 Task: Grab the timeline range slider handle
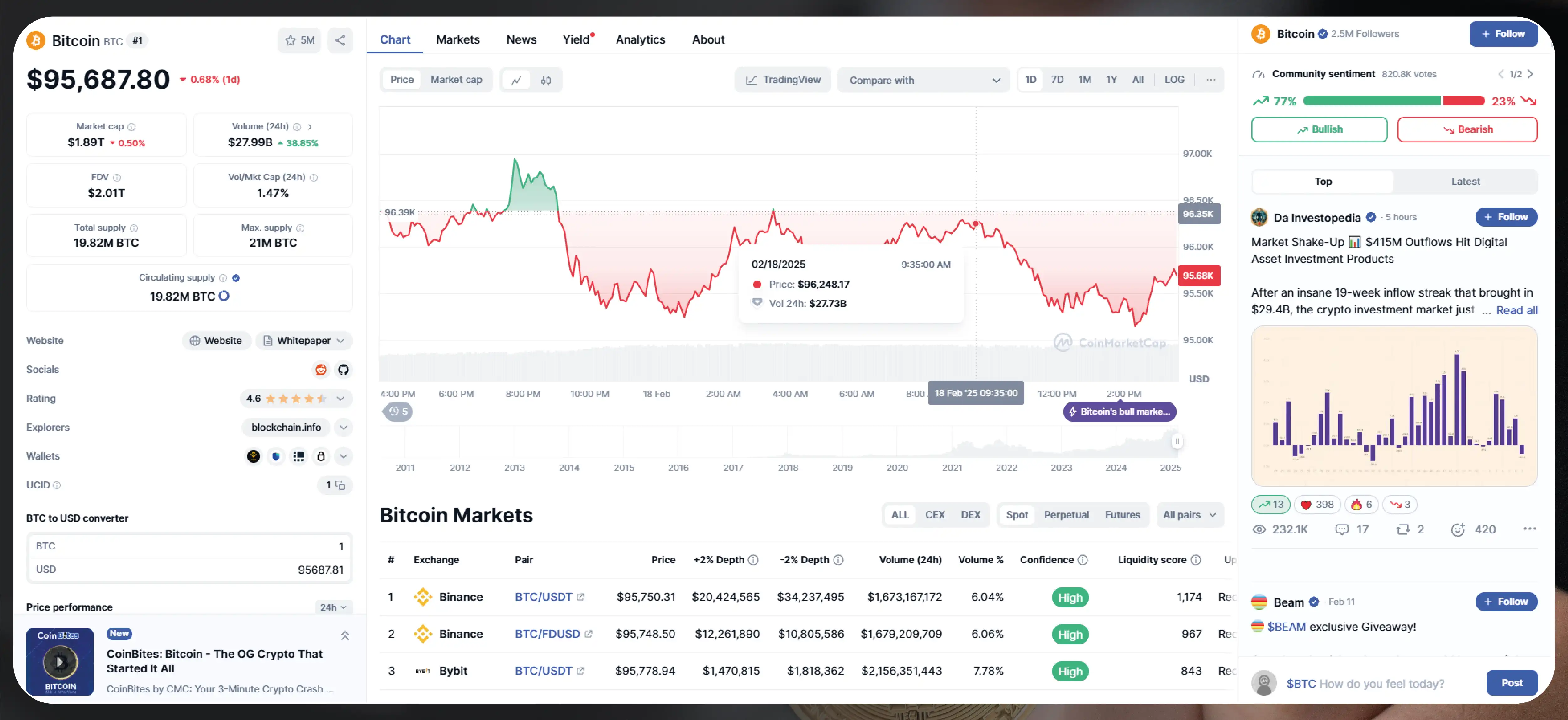pyautogui.click(x=1177, y=441)
